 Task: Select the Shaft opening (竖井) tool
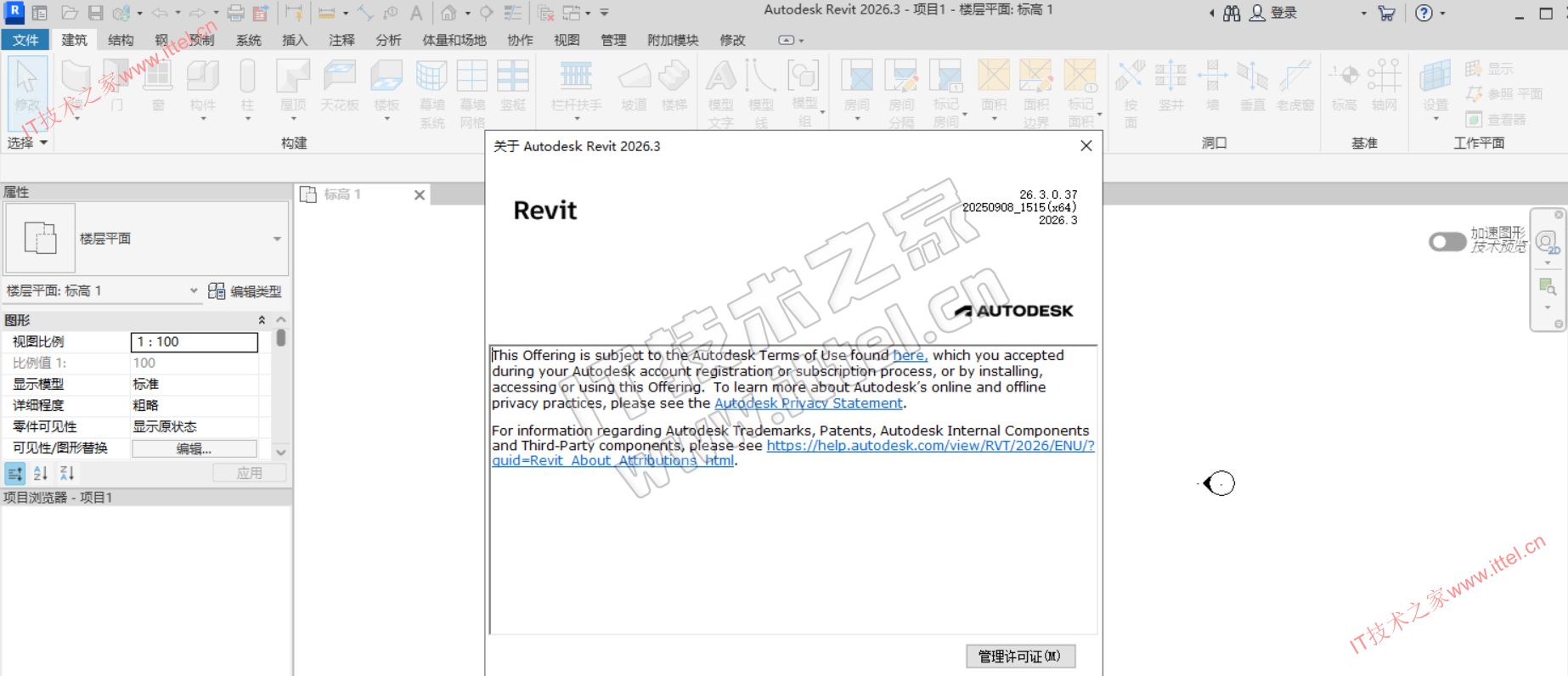click(x=1170, y=87)
